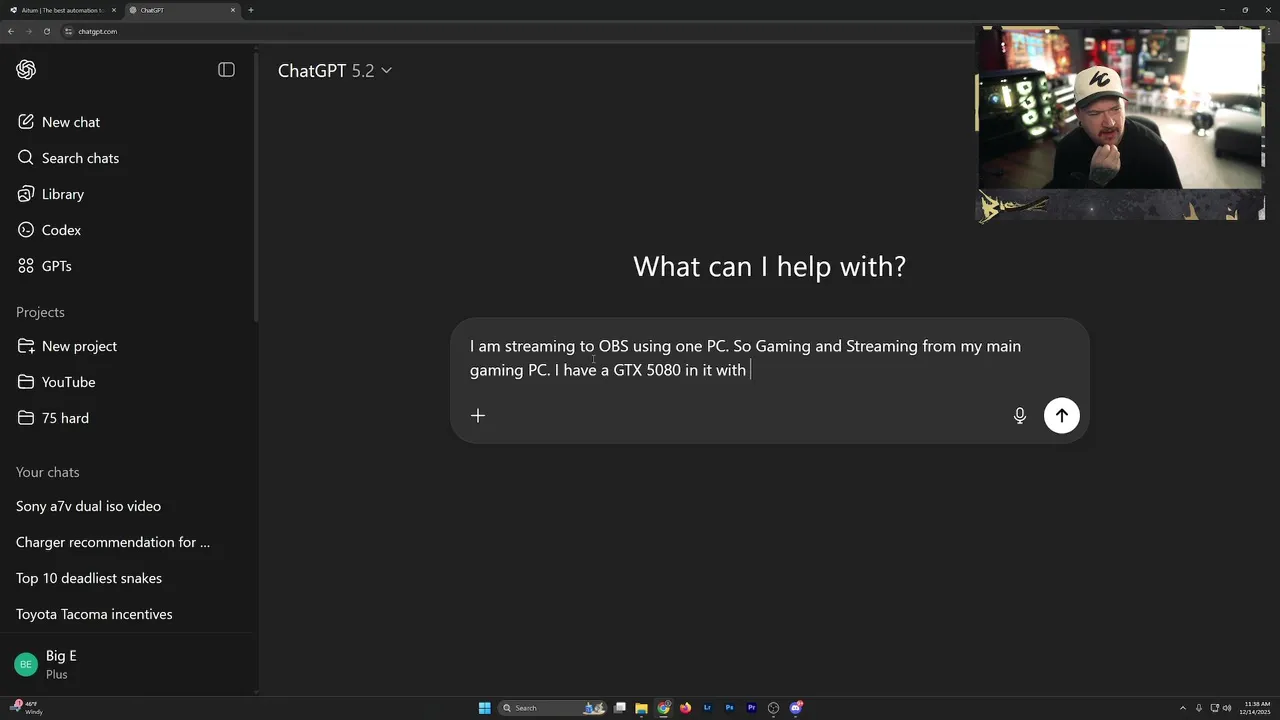1280x720 pixels.
Task: Open the Windows Start menu
Action: point(485,708)
